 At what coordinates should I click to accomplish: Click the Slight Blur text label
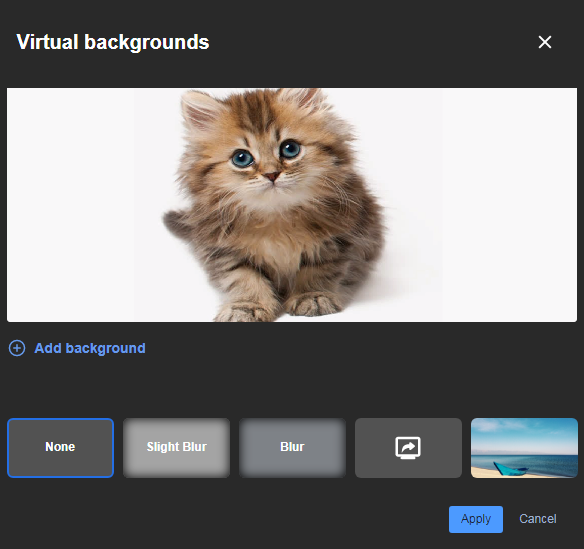click(x=177, y=447)
